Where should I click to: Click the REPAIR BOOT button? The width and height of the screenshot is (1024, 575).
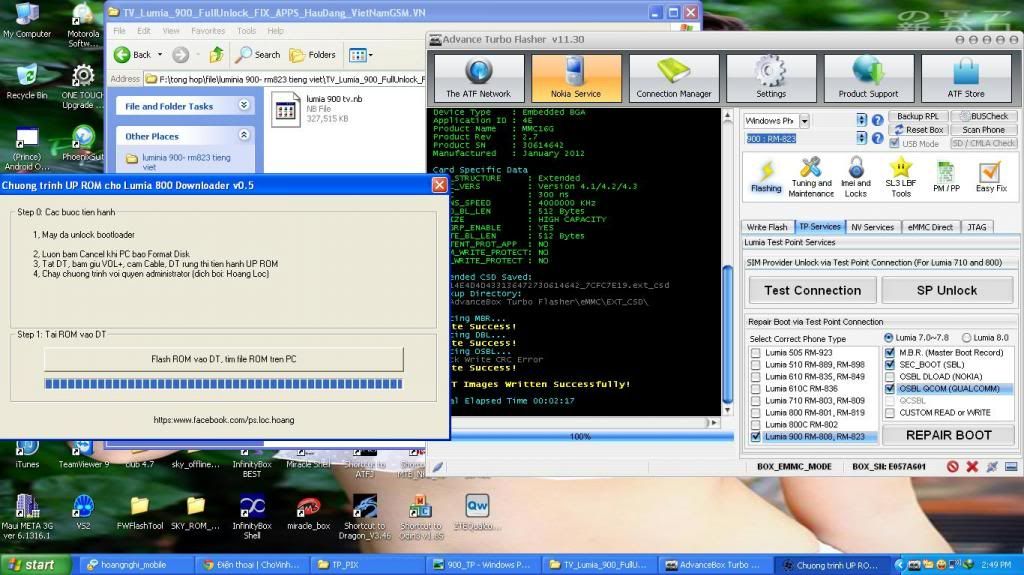coord(948,435)
